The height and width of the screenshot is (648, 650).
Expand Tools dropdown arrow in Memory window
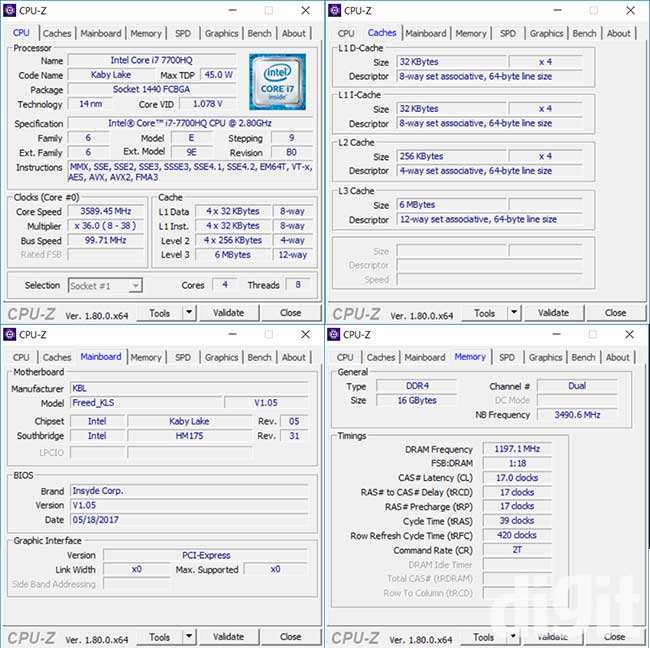pos(513,636)
